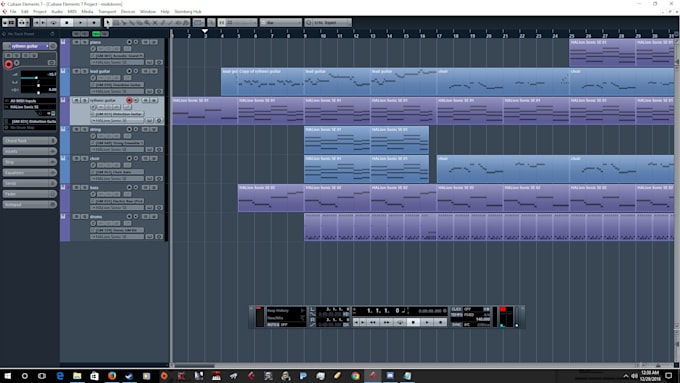Open the MIDI menu
This screenshot has height=383, width=680.
72,12
